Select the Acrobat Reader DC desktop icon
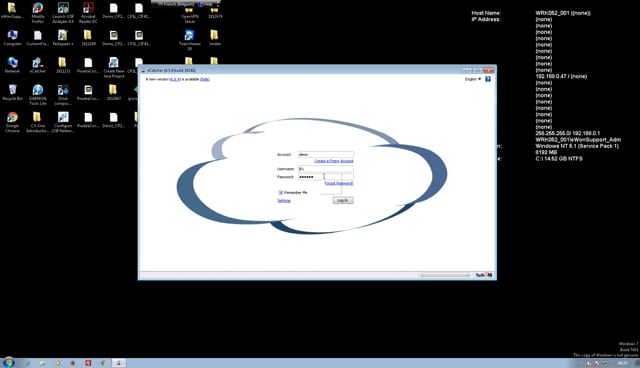The height and width of the screenshot is (368, 640). pyautogui.click(x=88, y=12)
